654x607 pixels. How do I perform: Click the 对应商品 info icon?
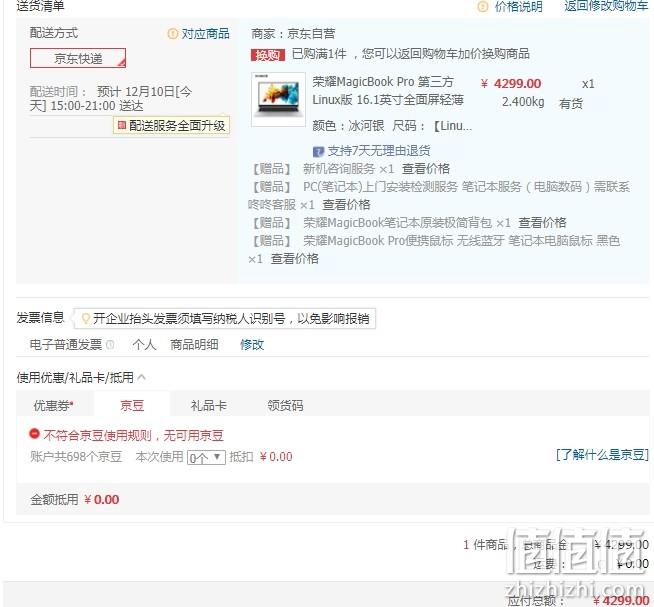pyautogui.click(x=172, y=33)
